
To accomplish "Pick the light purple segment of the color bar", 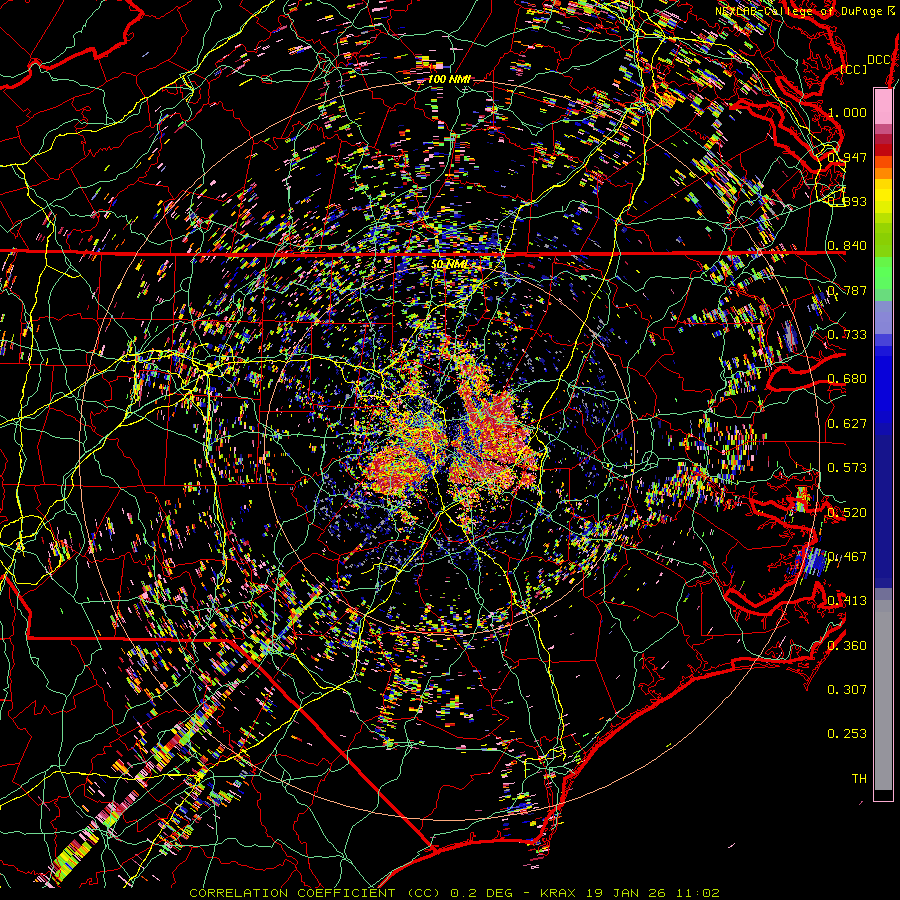I will tap(883, 317).
